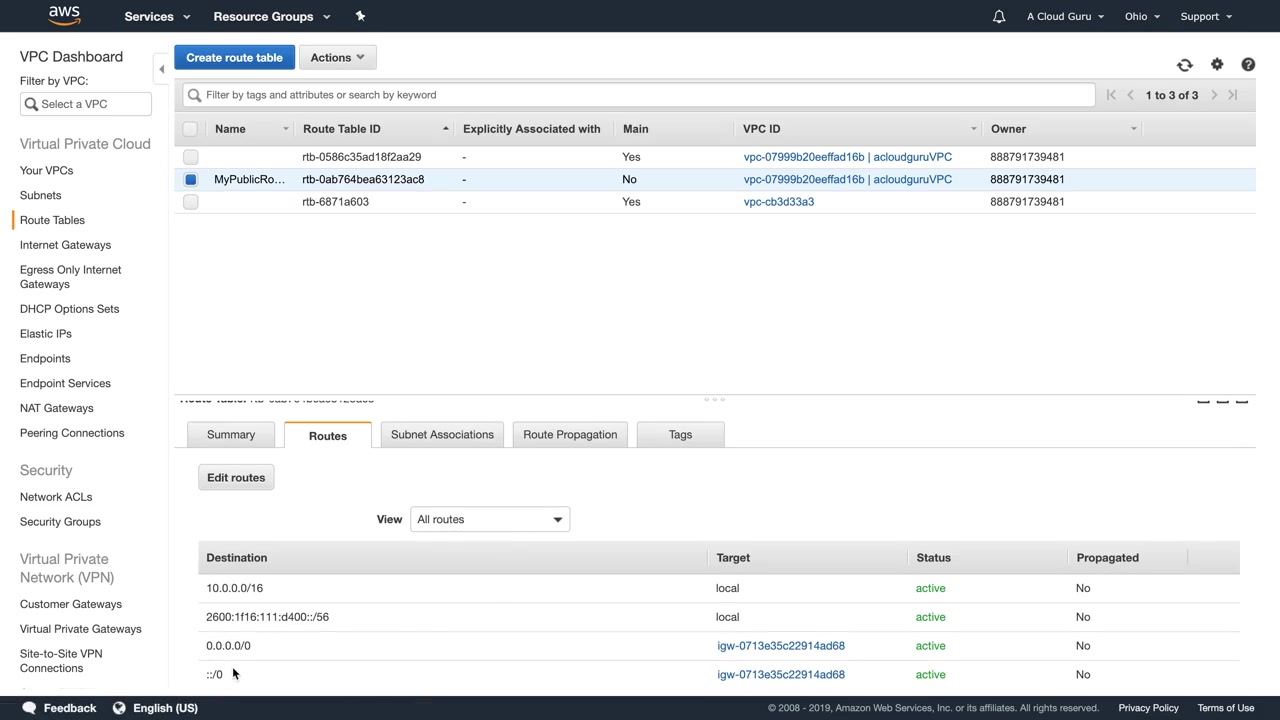The width and height of the screenshot is (1280, 720).
Task: Click the Create route table button
Action: pos(234,58)
